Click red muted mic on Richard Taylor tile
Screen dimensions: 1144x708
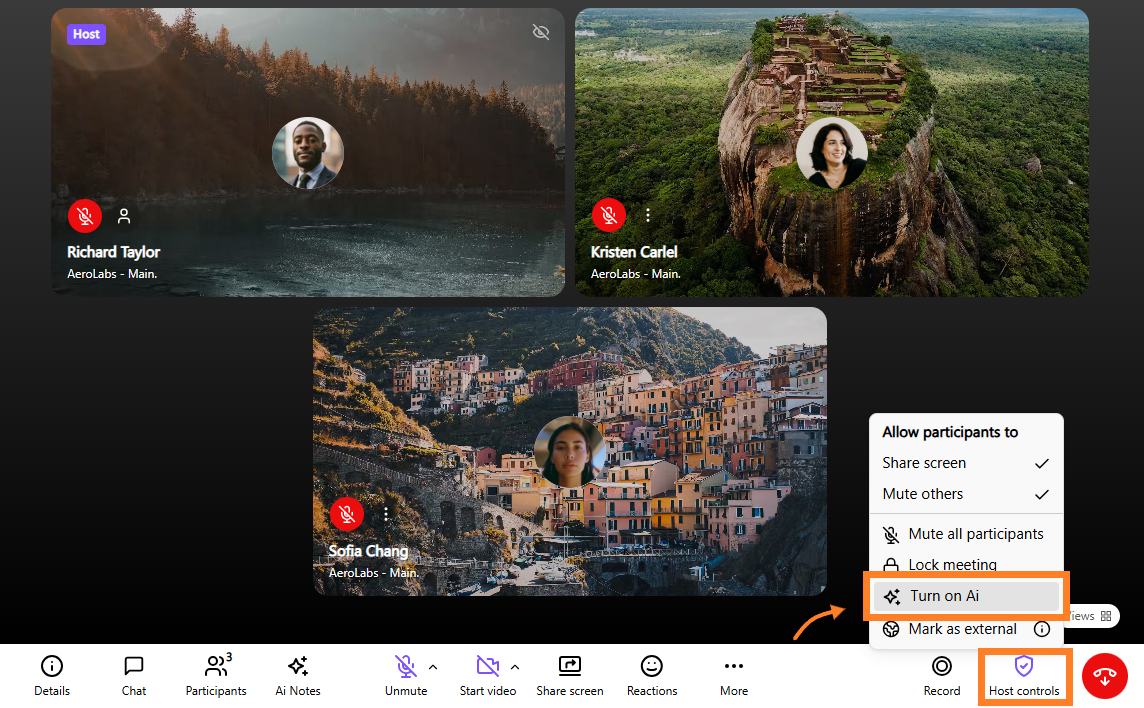pos(85,215)
